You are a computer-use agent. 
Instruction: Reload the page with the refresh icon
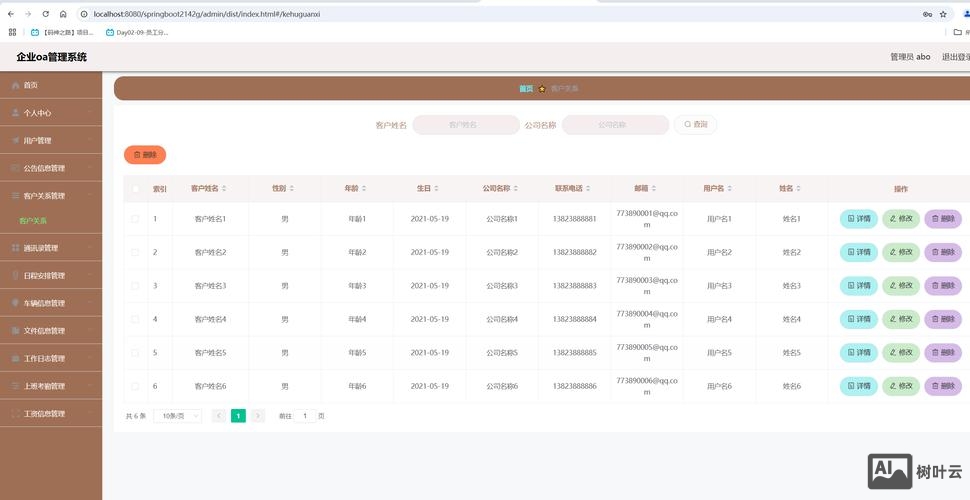click(x=46, y=14)
